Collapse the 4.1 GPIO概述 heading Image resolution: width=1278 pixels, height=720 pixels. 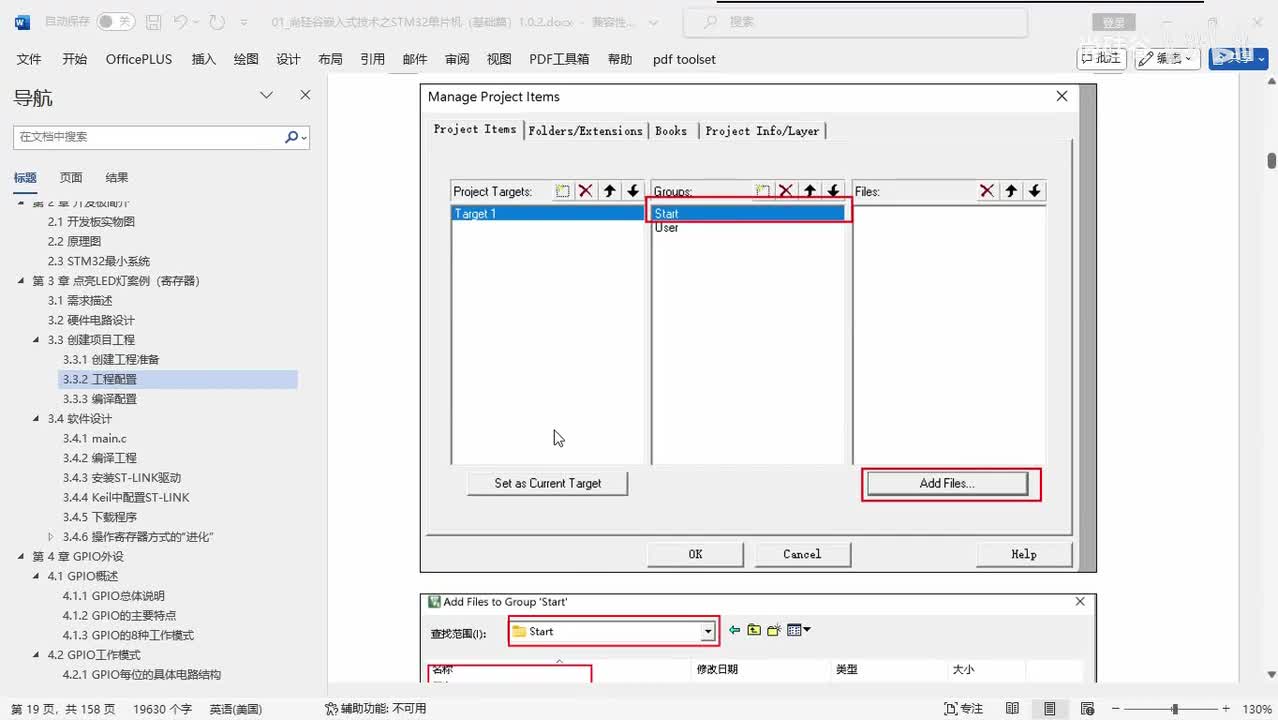pyautogui.click(x=36, y=576)
